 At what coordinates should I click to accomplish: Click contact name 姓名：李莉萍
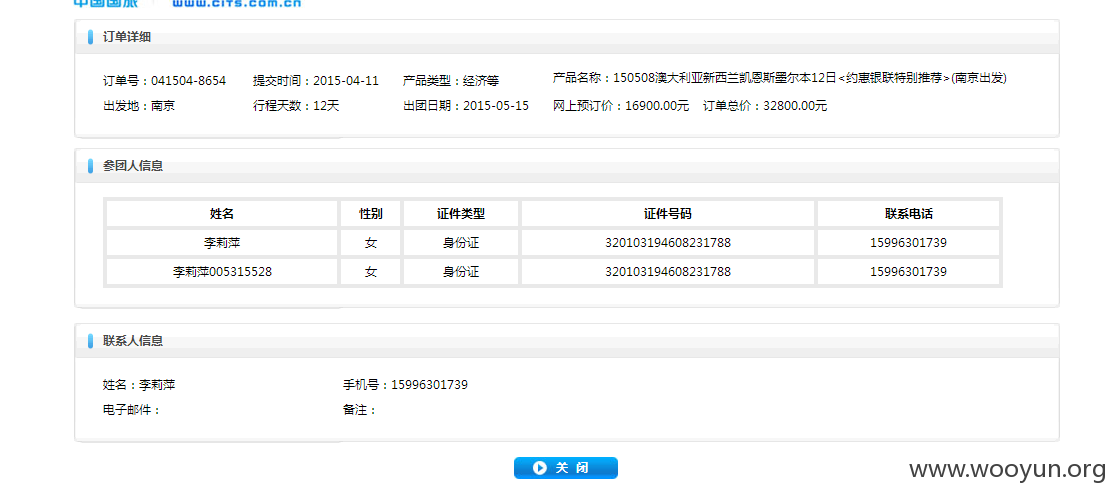point(139,385)
